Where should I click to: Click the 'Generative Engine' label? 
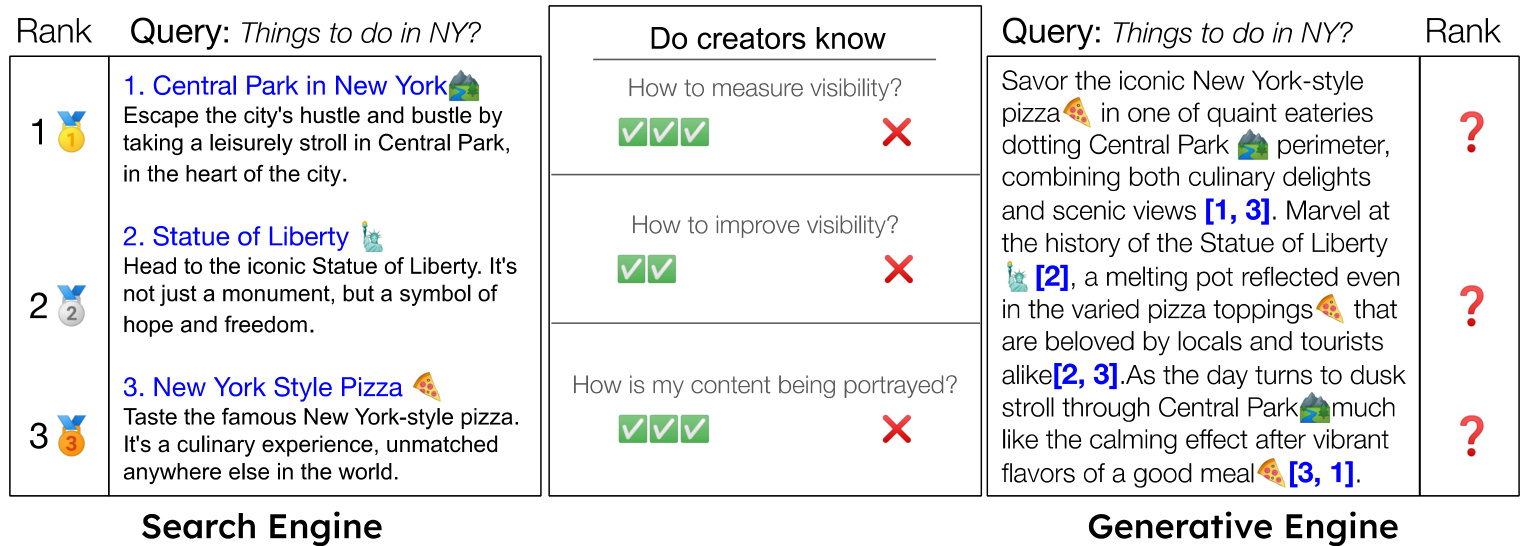(1243, 525)
